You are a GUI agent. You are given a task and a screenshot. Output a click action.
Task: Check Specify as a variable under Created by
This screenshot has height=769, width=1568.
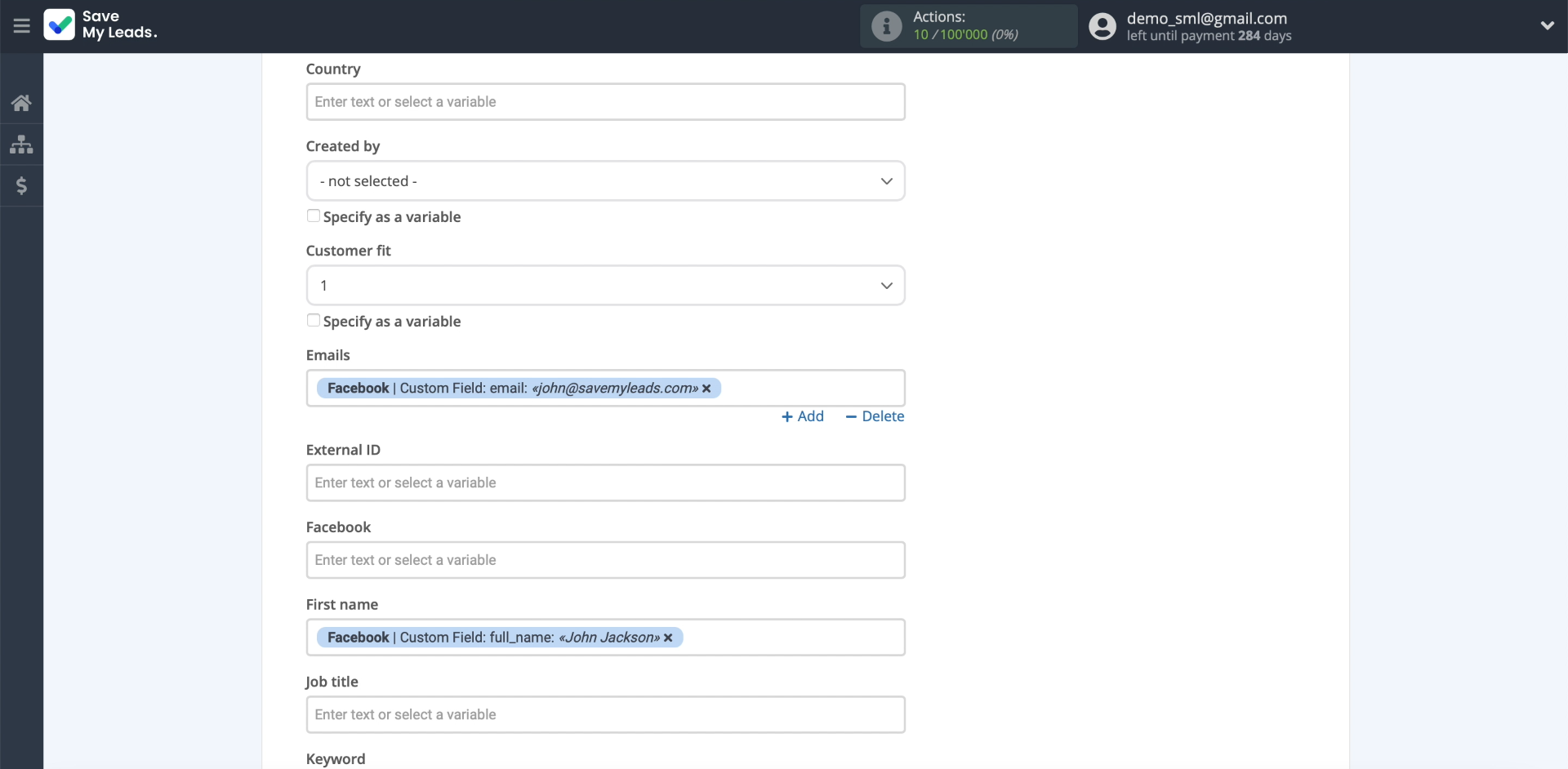314,216
